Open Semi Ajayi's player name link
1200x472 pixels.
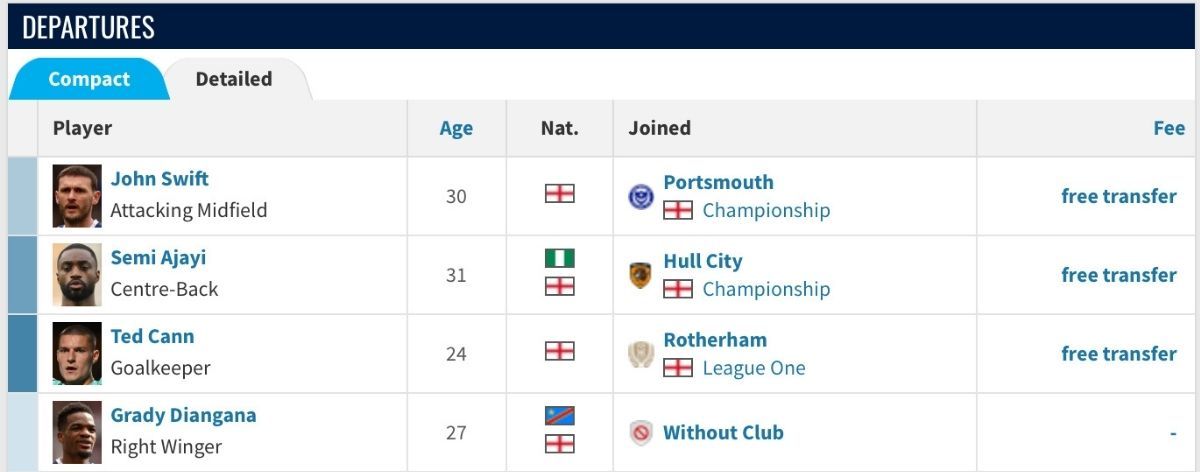coord(158,258)
